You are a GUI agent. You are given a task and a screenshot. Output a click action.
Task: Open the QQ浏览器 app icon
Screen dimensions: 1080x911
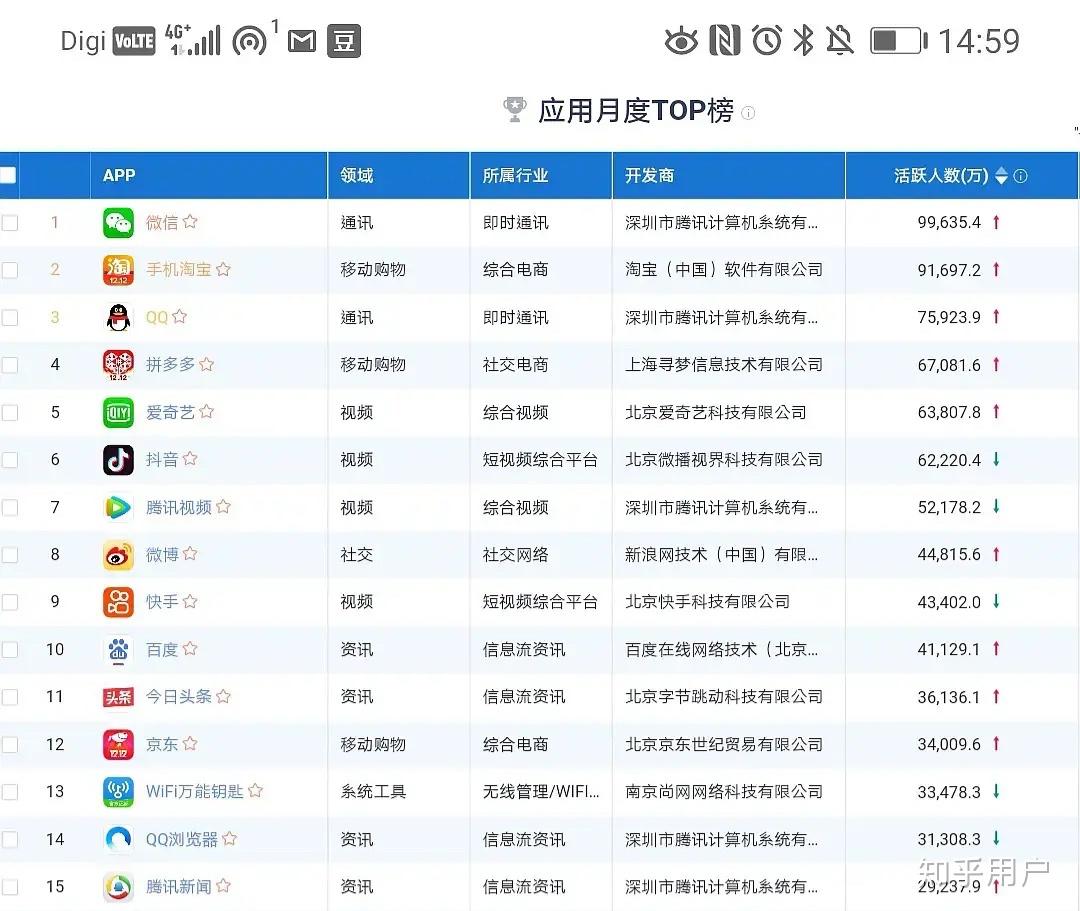pos(118,839)
